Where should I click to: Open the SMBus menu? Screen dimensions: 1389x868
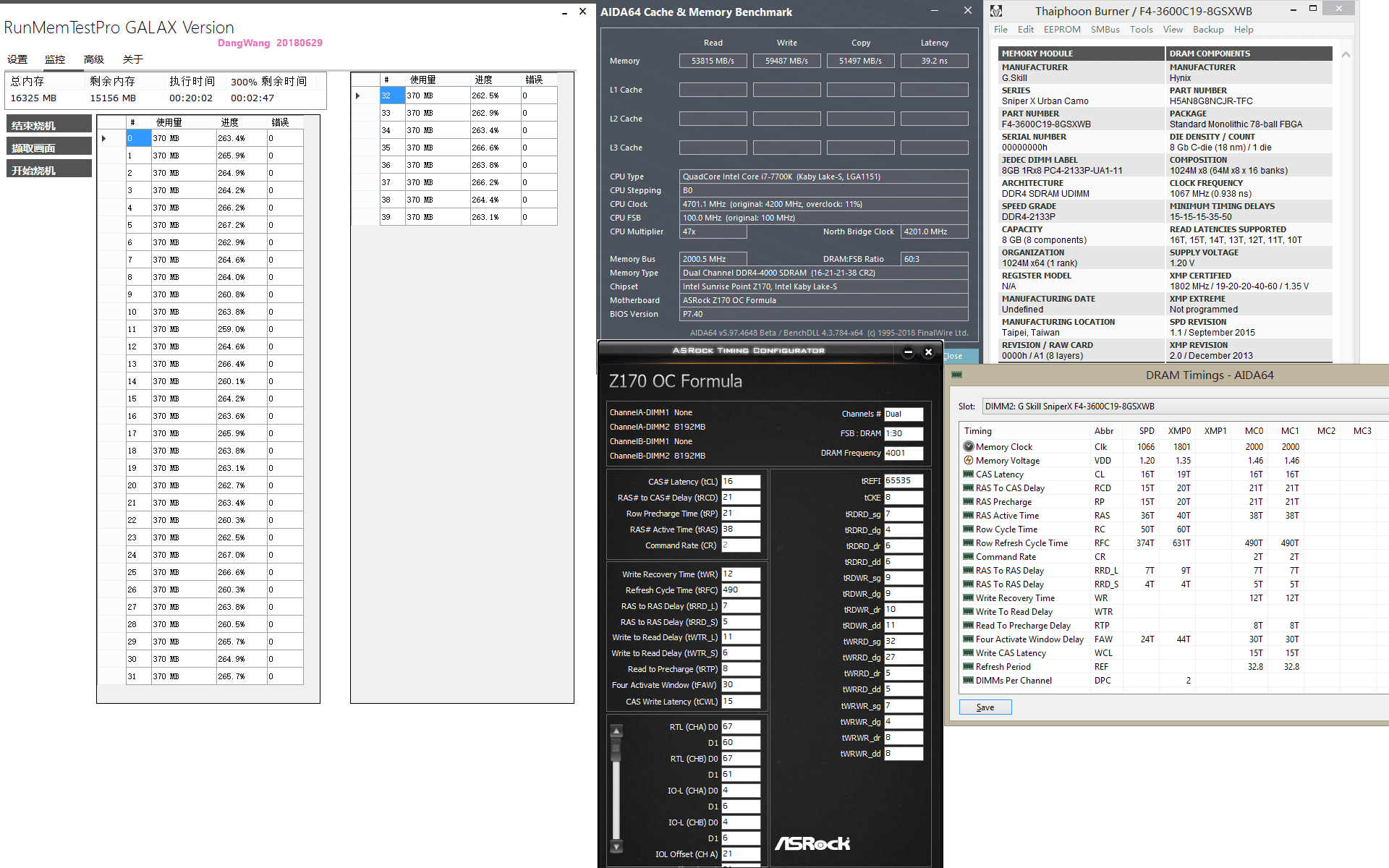click(x=1105, y=30)
